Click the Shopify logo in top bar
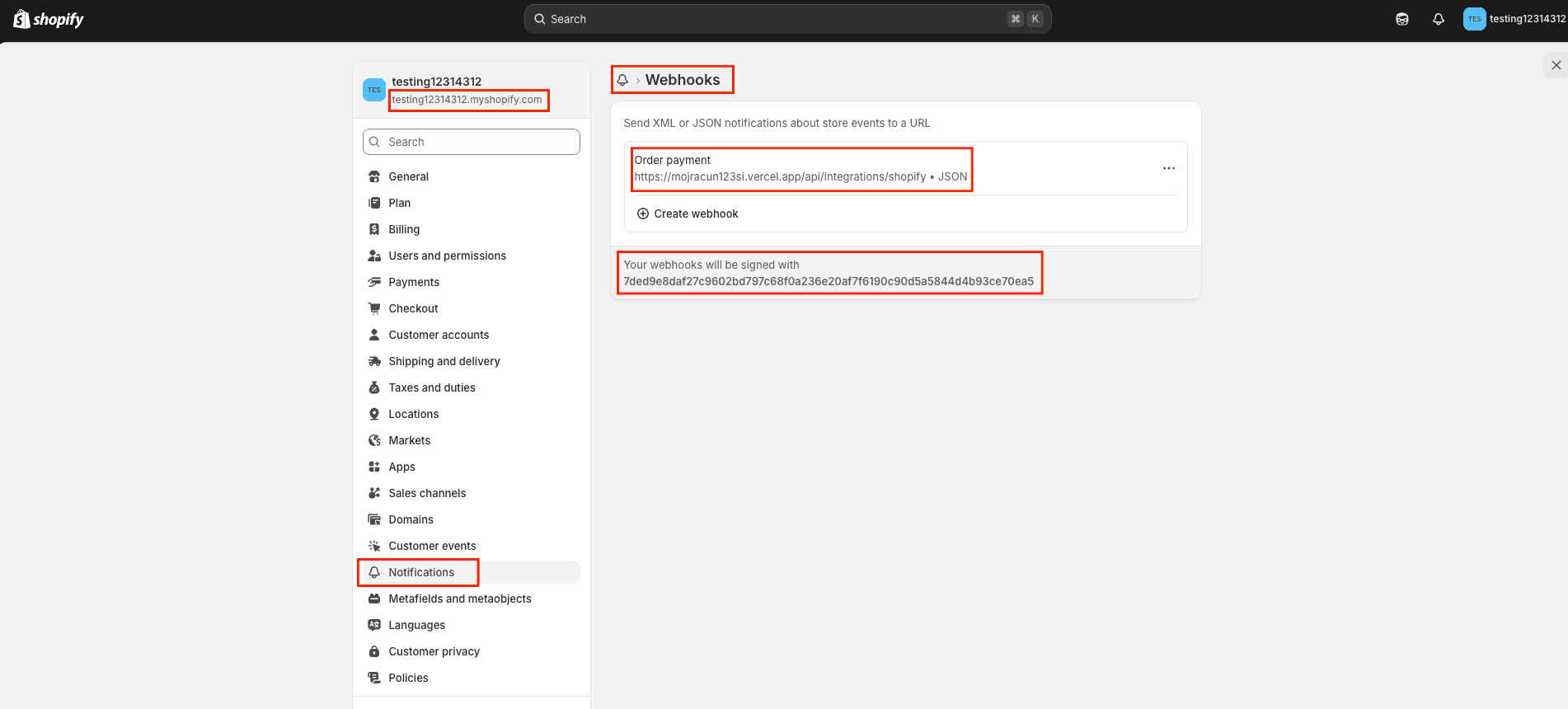The height and width of the screenshot is (709, 1568). (x=49, y=19)
